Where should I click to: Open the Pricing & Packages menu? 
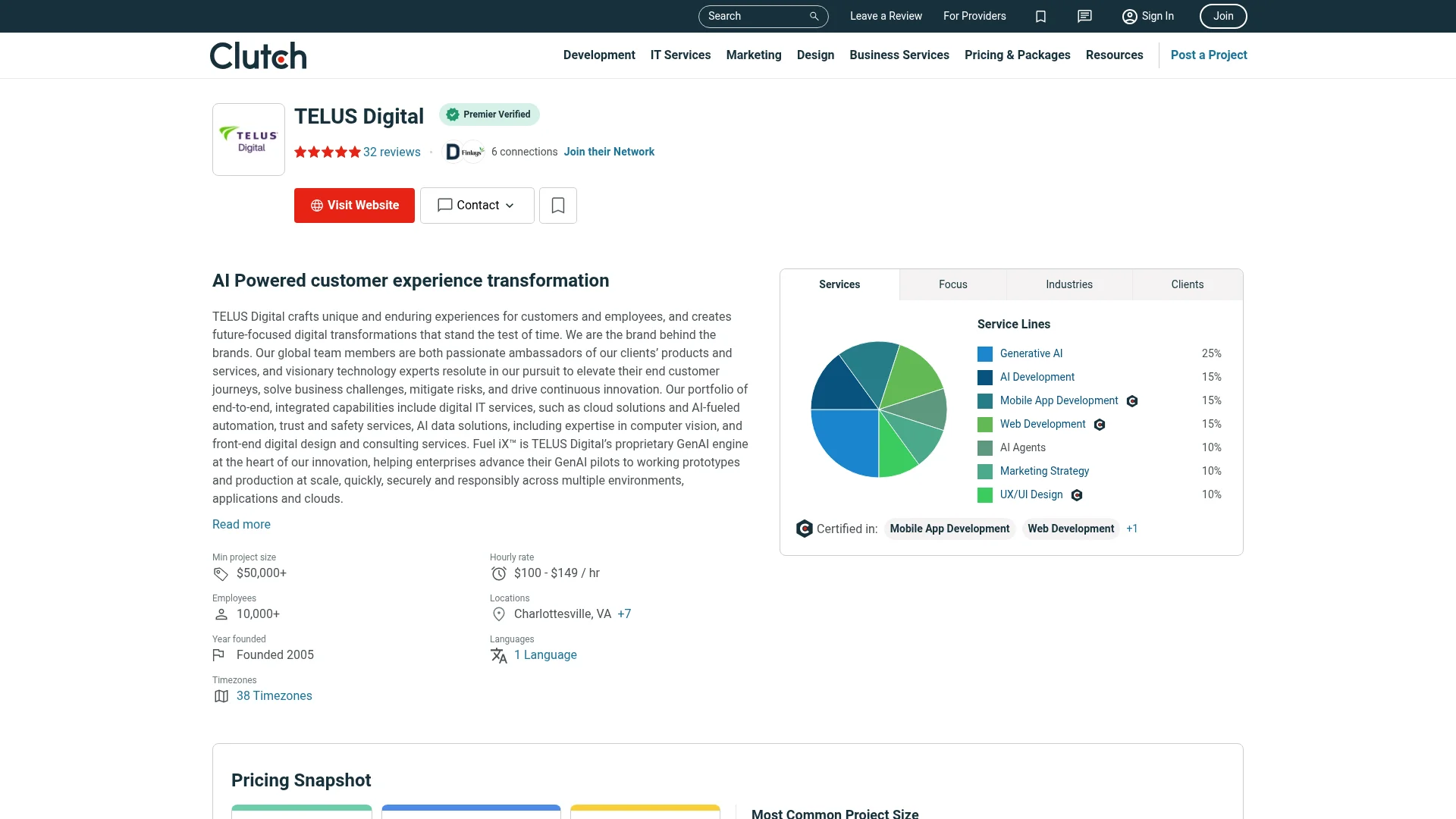pos(1018,55)
